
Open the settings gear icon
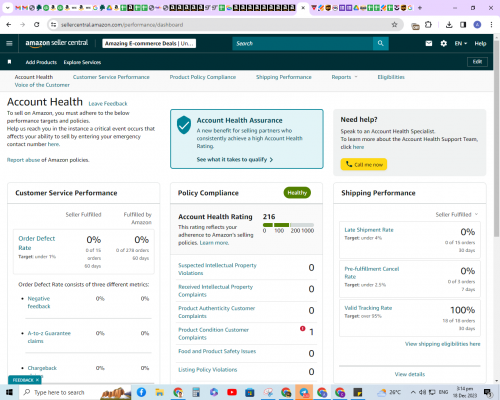pos(443,43)
